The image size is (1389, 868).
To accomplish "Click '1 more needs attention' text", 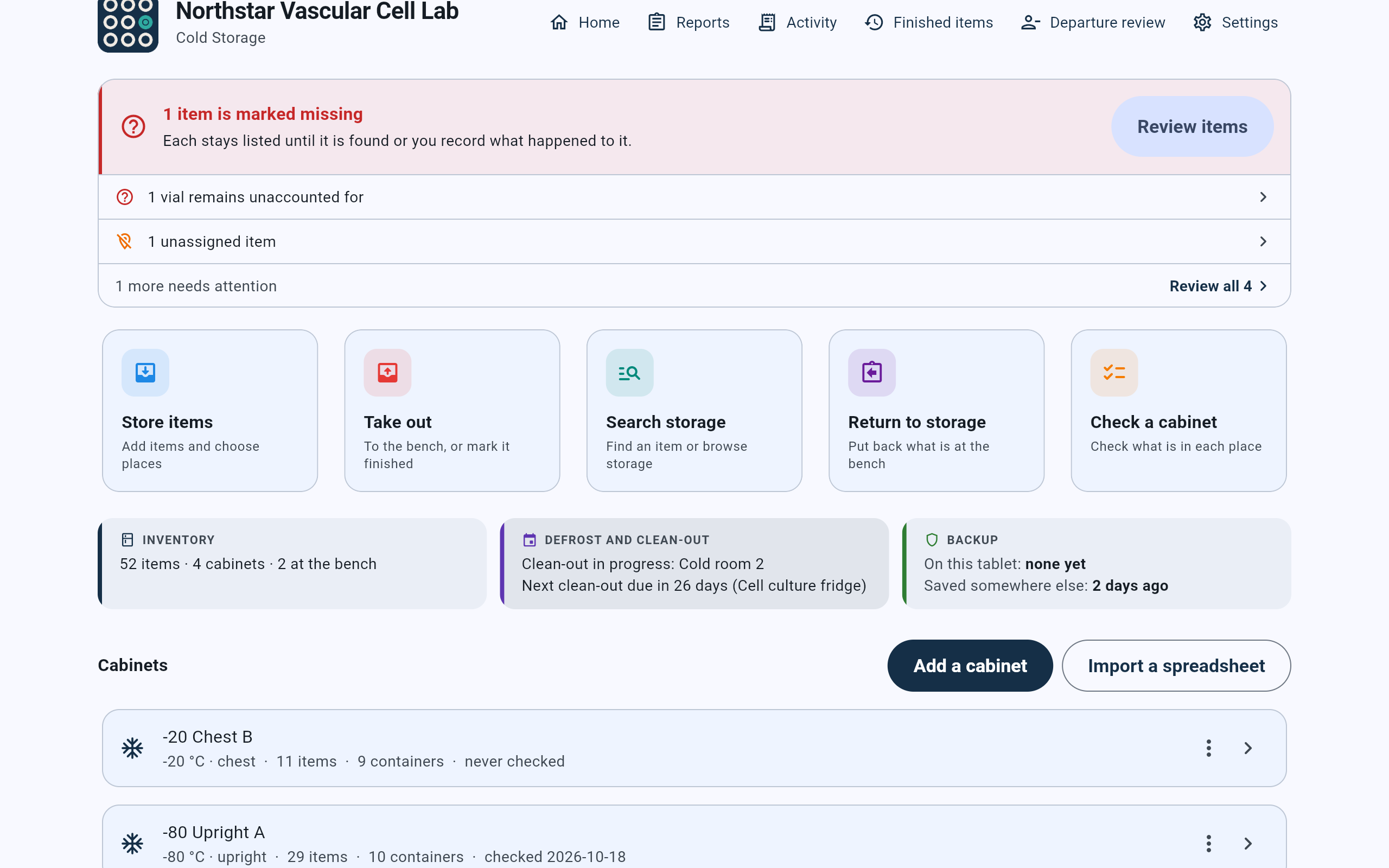I will click(196, 286).
